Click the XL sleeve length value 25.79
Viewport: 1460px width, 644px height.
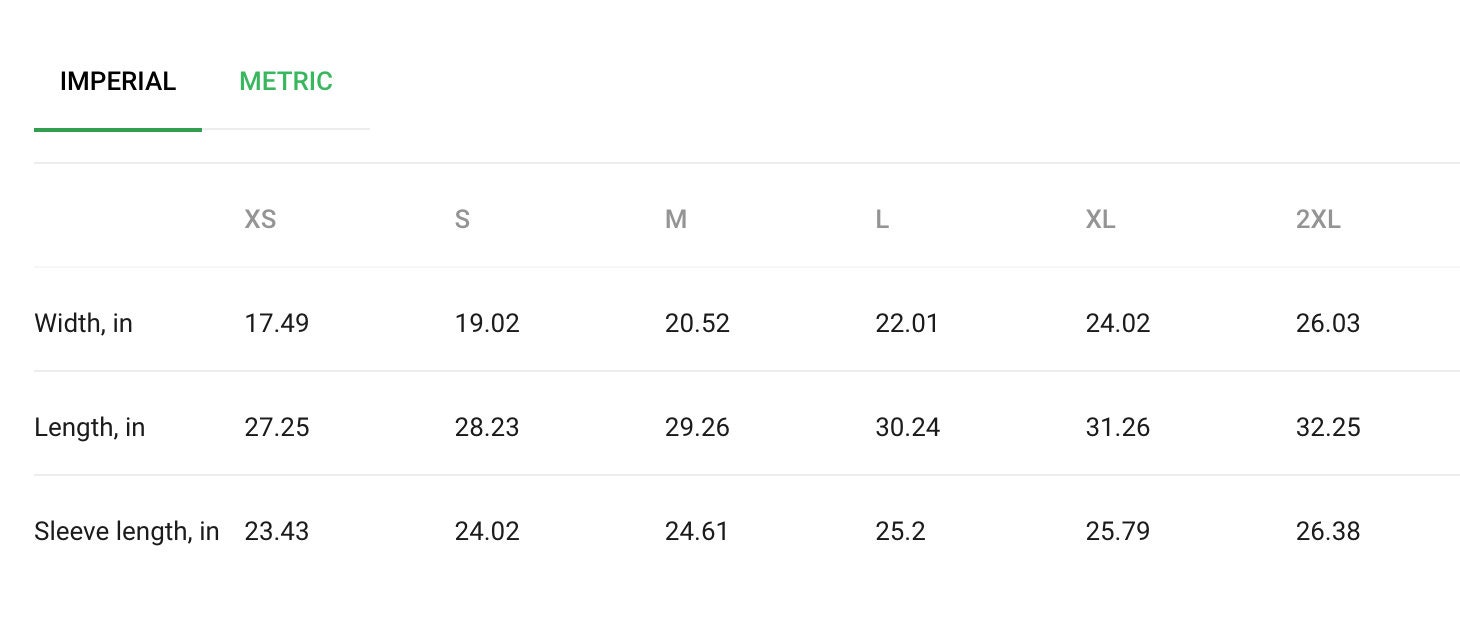click(1118, 531)
